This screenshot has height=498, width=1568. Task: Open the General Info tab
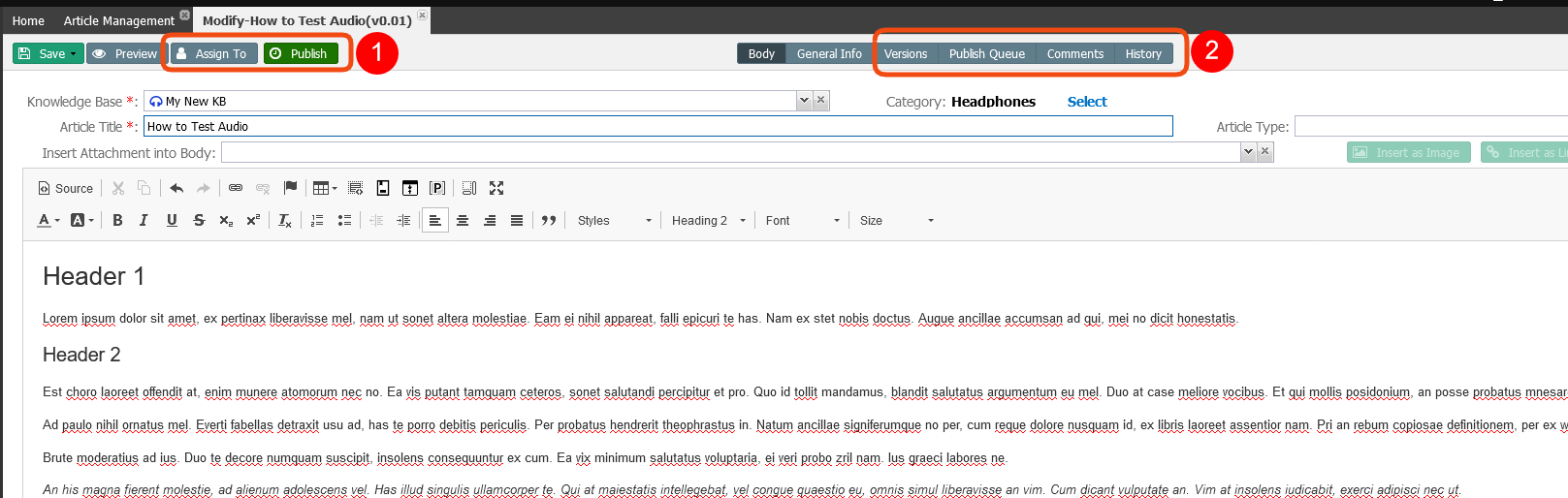point(829,53)
